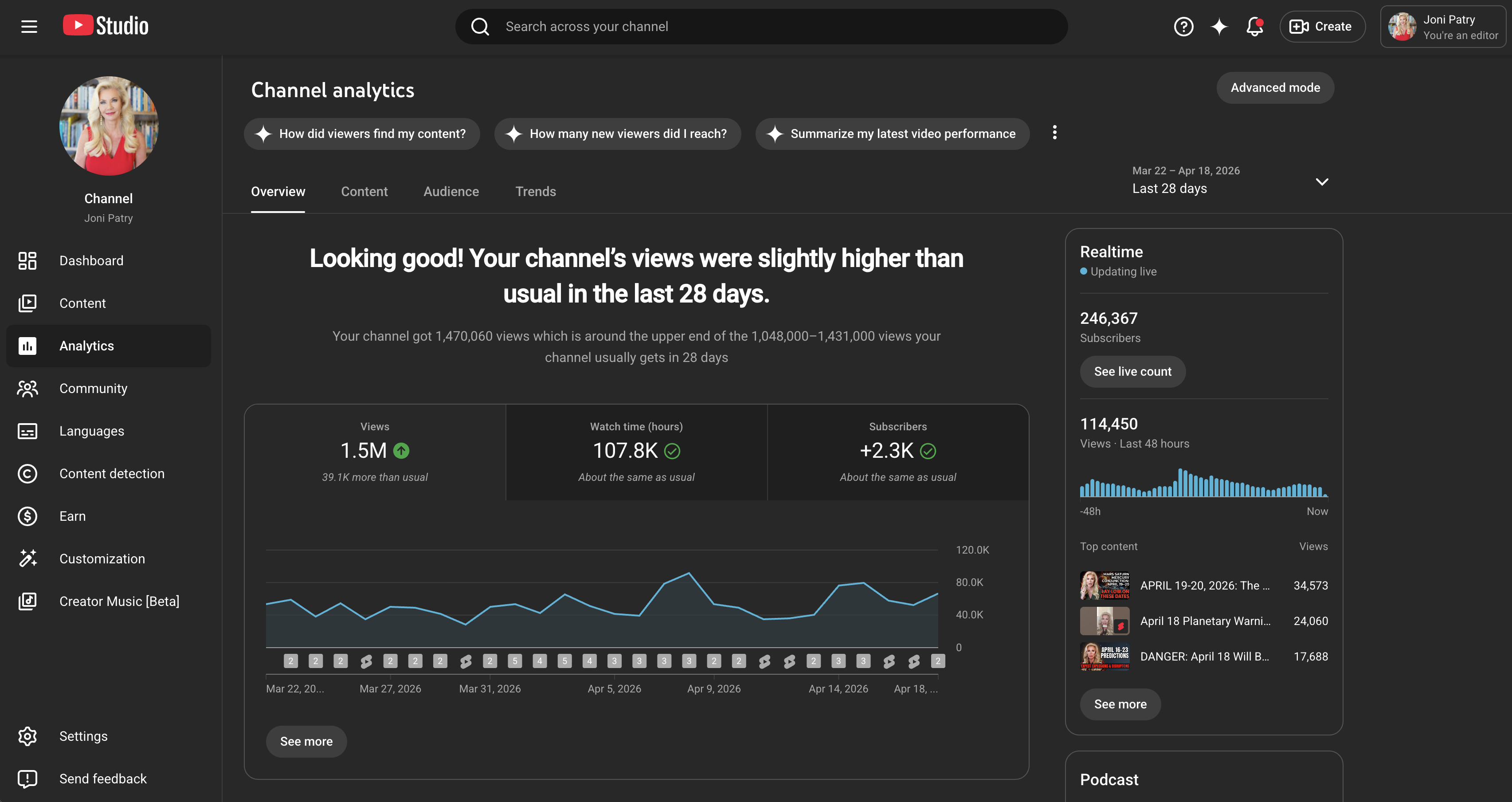Open the notifications bell
1512x802 pixels.
click(1254, 27)
